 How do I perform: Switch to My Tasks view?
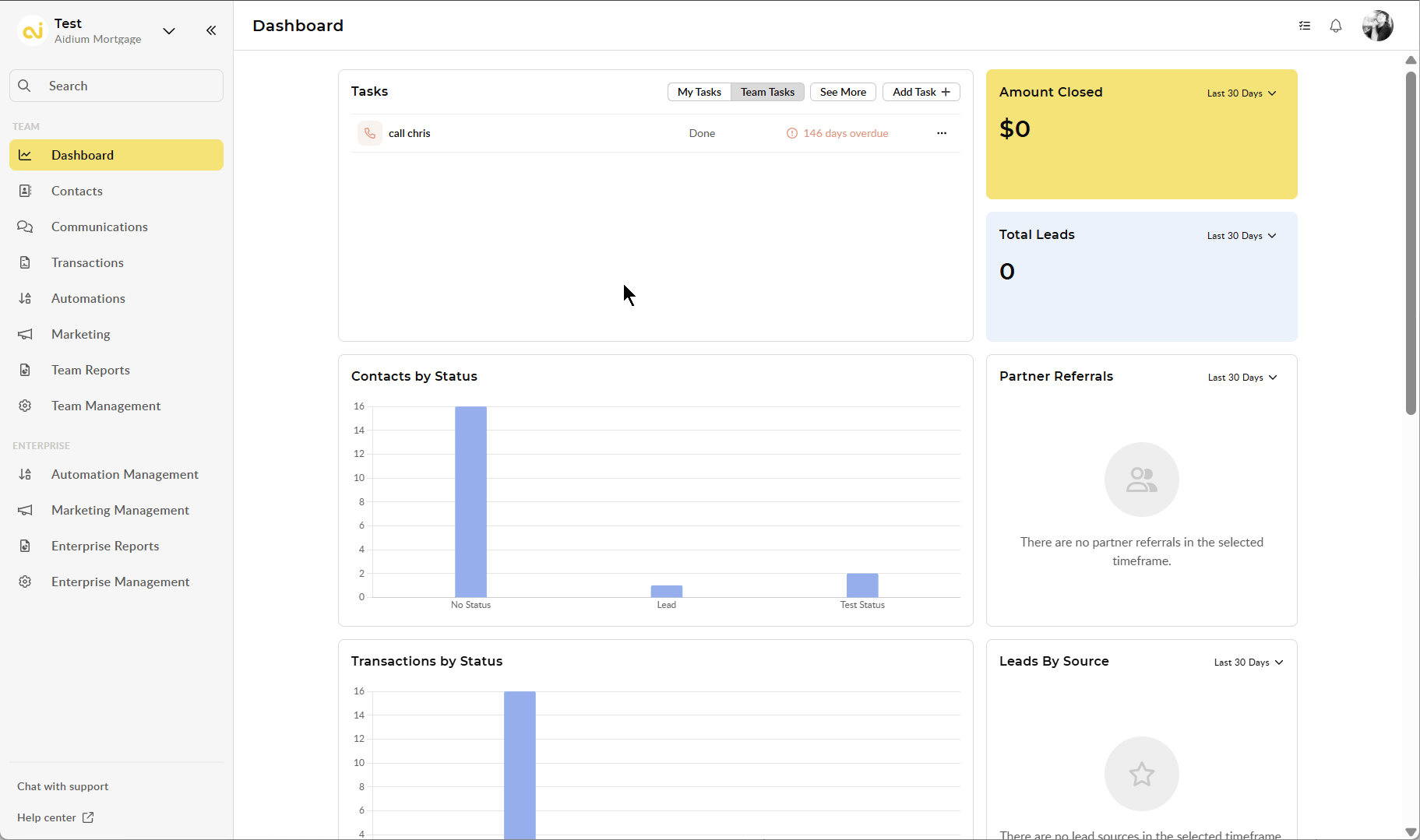tap(699, 92)
